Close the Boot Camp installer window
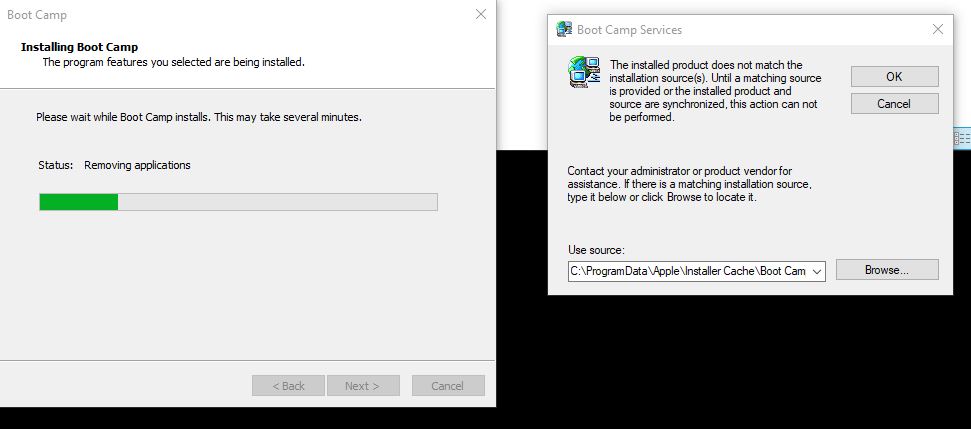The height and width of the screenshot is (429, 971). pyautogui.click(x=481, y=14)
